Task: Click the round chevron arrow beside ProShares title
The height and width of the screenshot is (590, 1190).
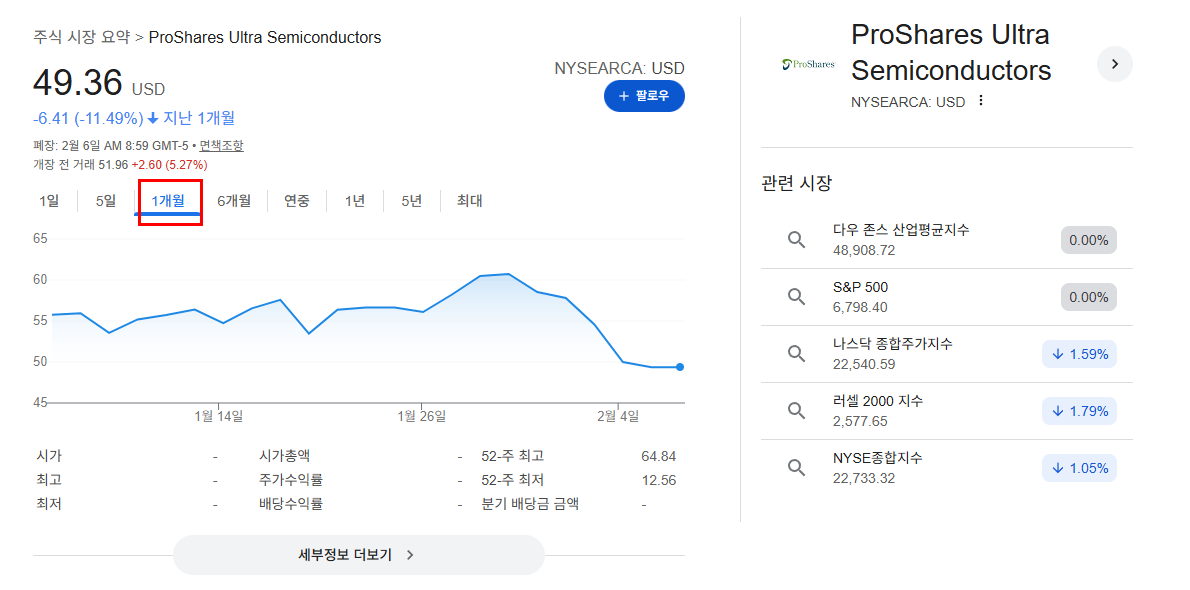Action: [x=1115, y=65]
